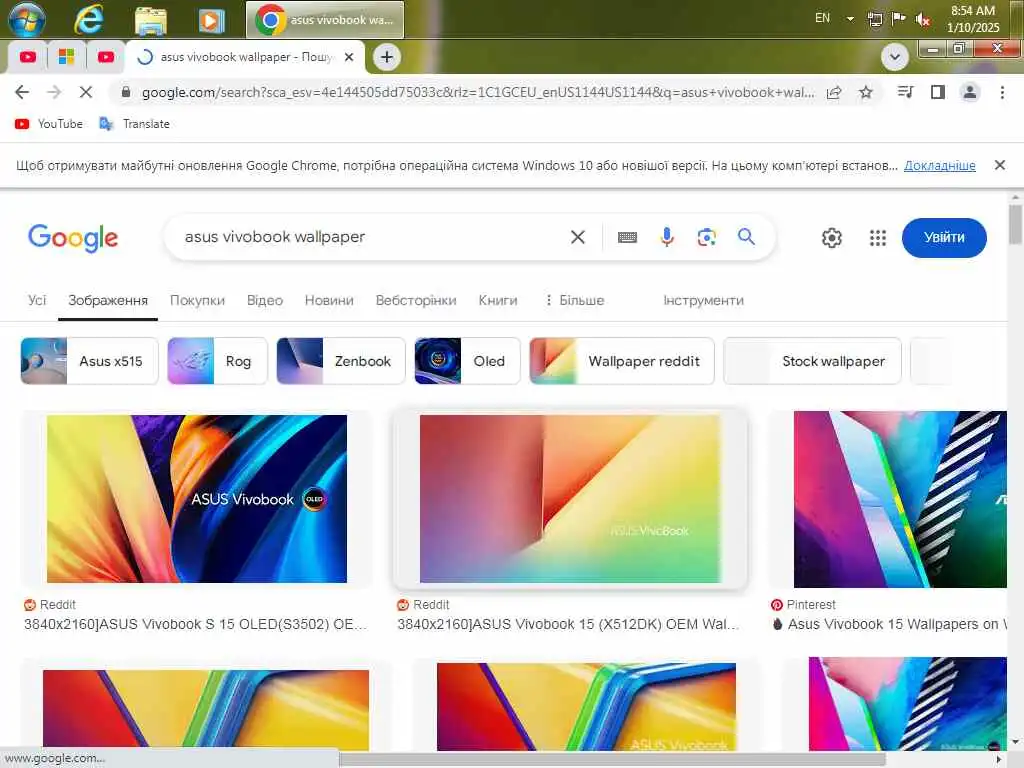Switch to pinned Microsoft tab
1024x768 pixels.
point(66,57)
